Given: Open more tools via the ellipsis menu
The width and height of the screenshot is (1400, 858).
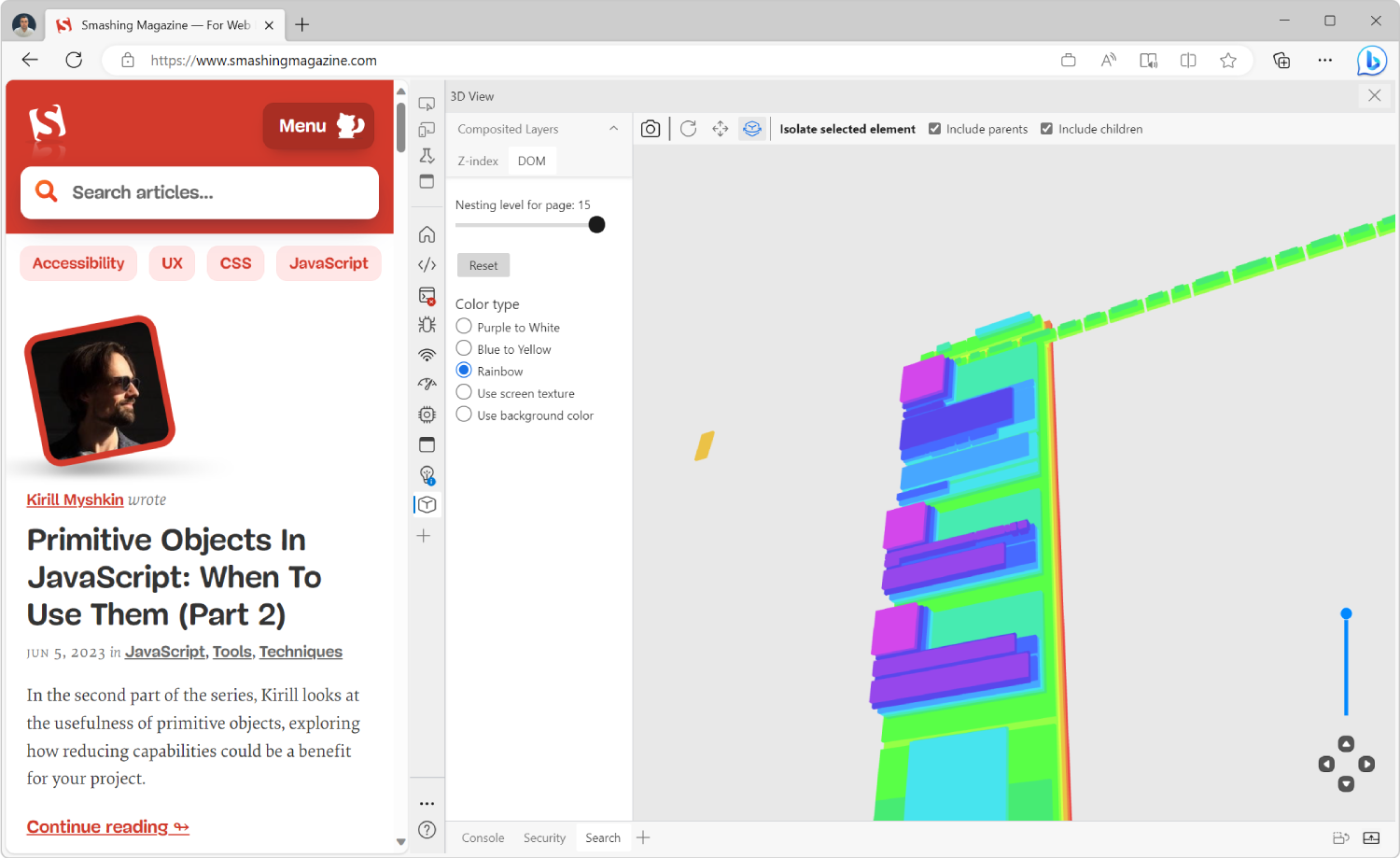Looking at the screenshot, I should (x=427, y=803).
